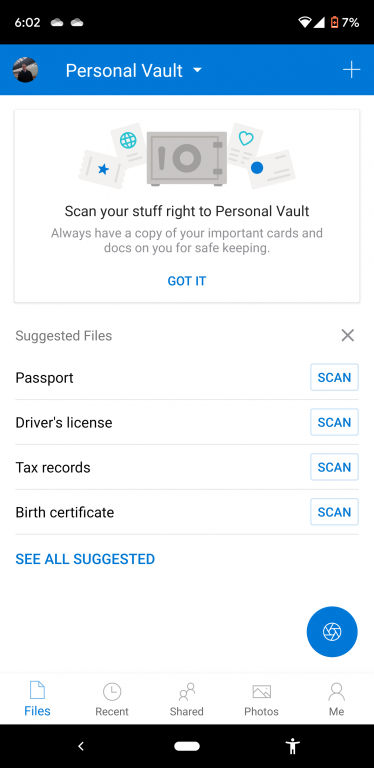Open the Shared tab

point(187,699)
